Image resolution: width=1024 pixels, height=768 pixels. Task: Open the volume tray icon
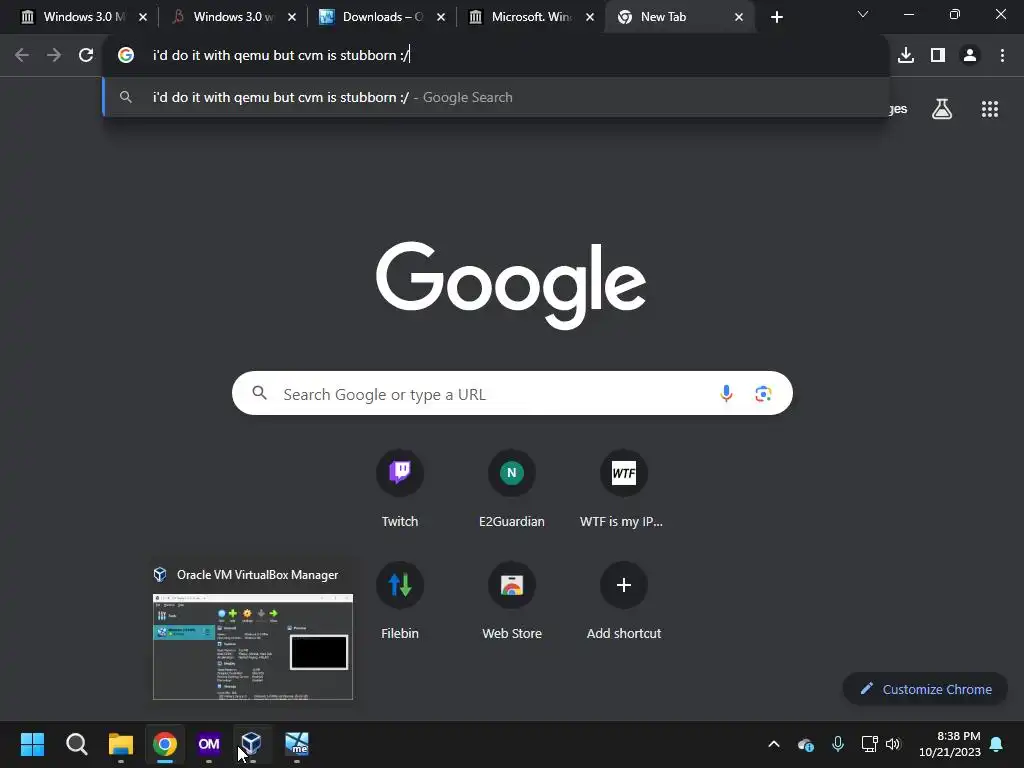[x=893, y=744]
